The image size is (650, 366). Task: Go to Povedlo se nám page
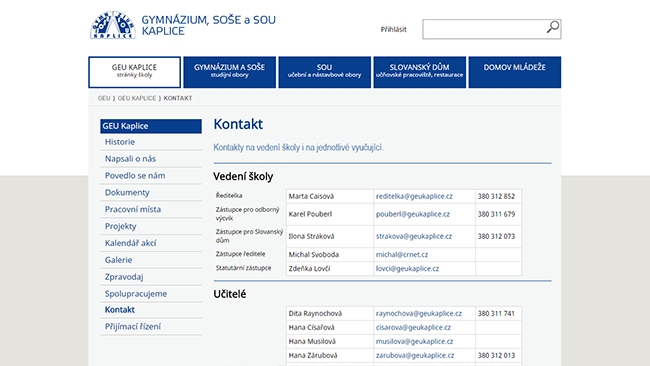tap(135, 176)
